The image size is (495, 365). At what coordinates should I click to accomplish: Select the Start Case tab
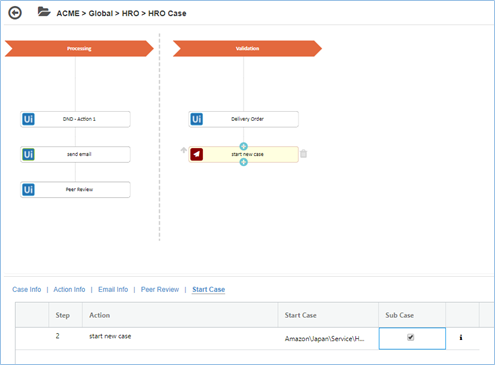tap(209, 289)
